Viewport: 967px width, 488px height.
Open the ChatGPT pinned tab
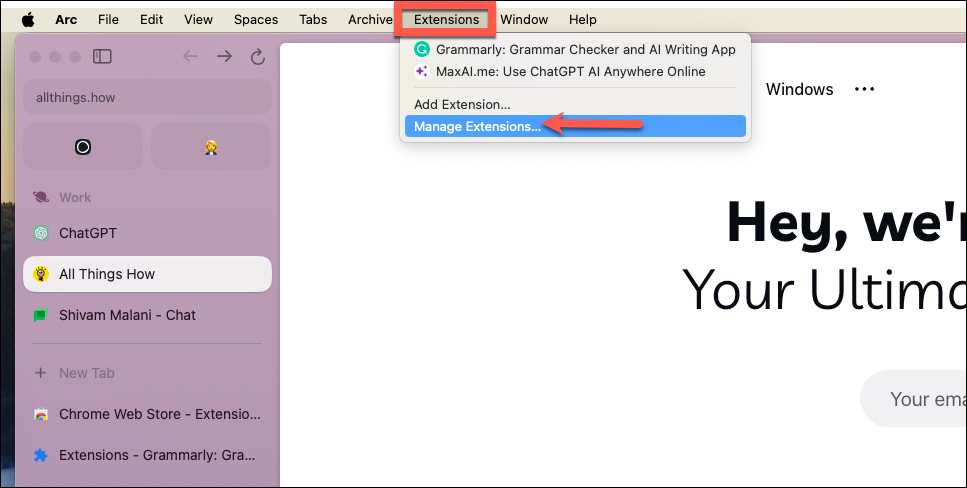click(x=147, y=233)
